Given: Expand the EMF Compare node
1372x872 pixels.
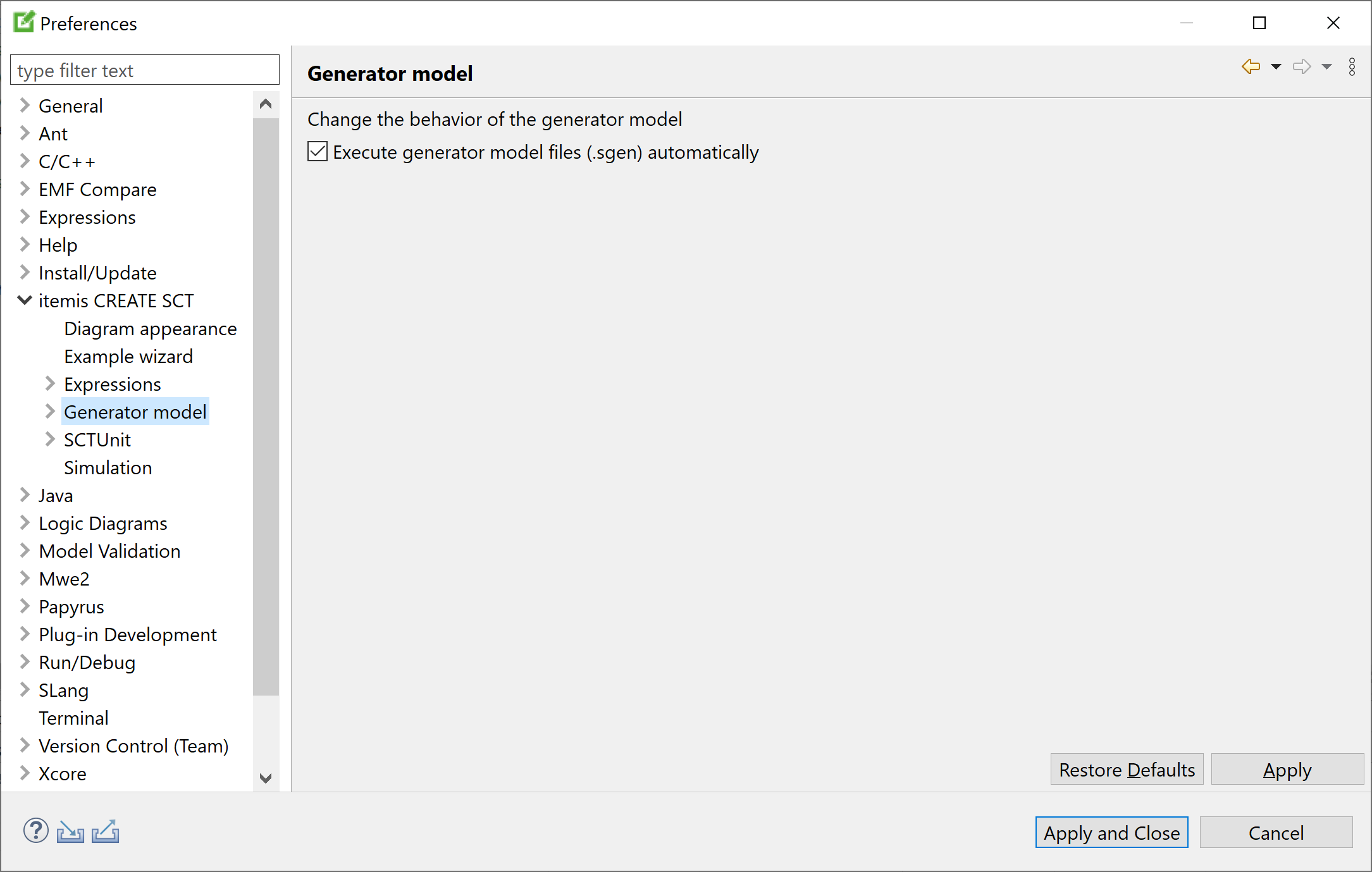Looking at the screenshot, I should click(25, 188).
